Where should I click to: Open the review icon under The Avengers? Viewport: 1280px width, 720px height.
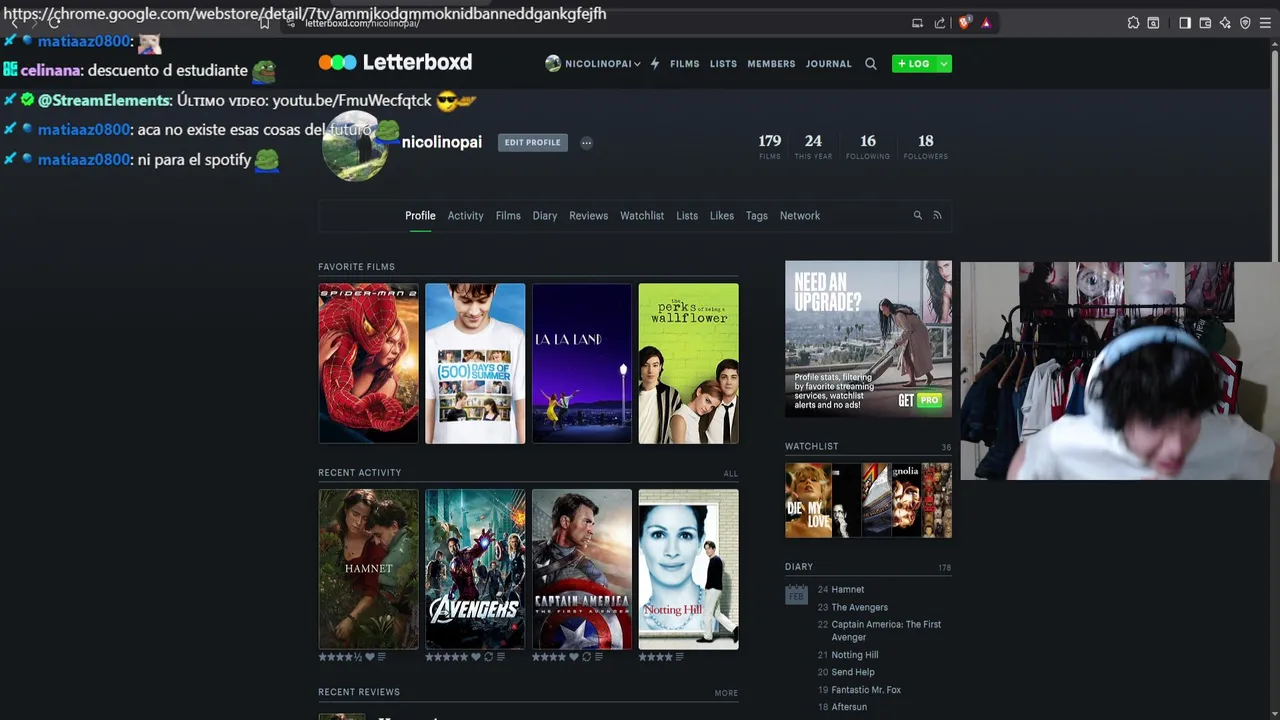click(501, 657)
